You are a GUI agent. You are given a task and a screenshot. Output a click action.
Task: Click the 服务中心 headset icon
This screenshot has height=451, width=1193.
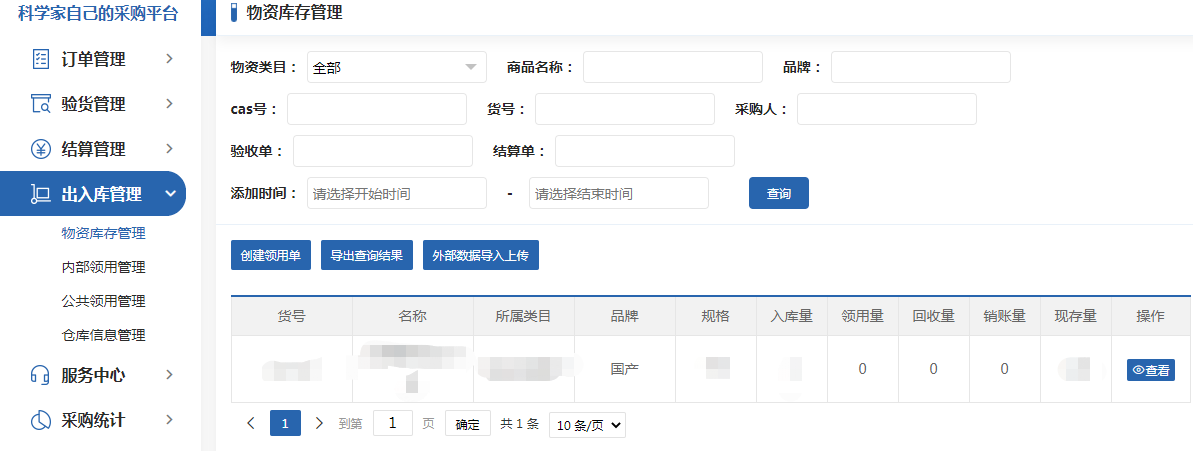pyautogui.click(x=40, y=375)
